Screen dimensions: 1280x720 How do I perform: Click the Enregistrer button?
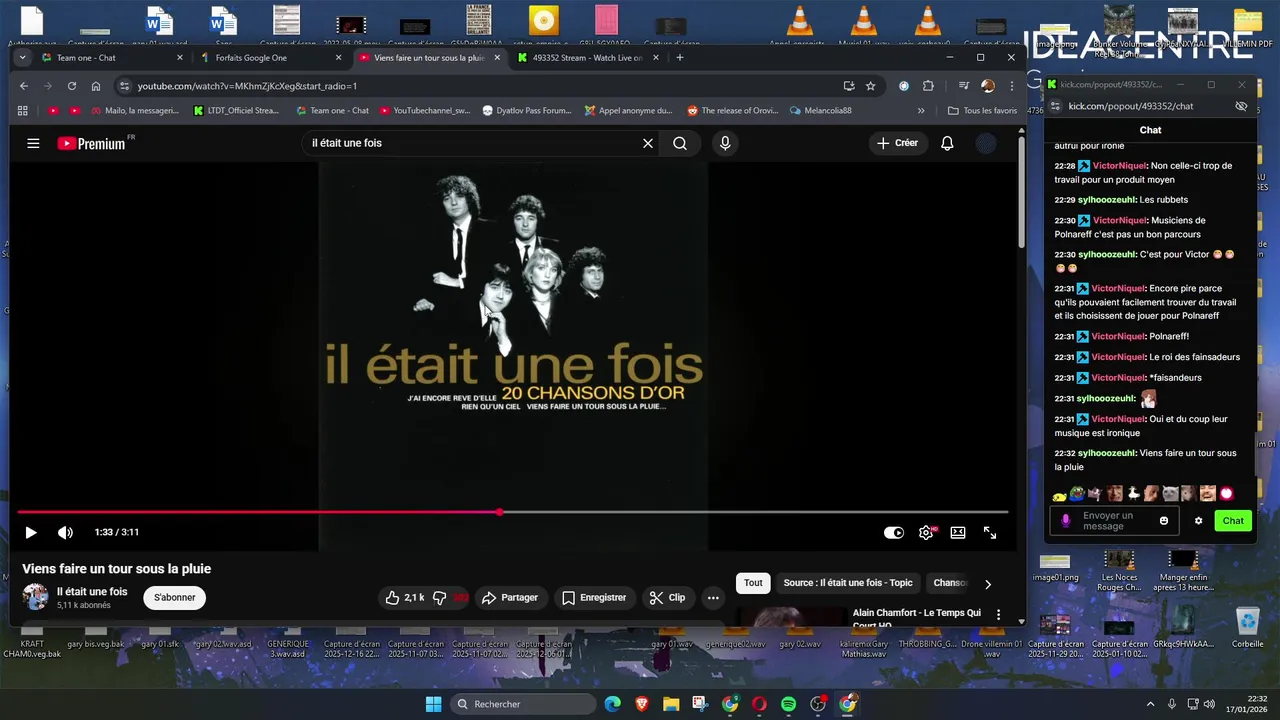594,597
